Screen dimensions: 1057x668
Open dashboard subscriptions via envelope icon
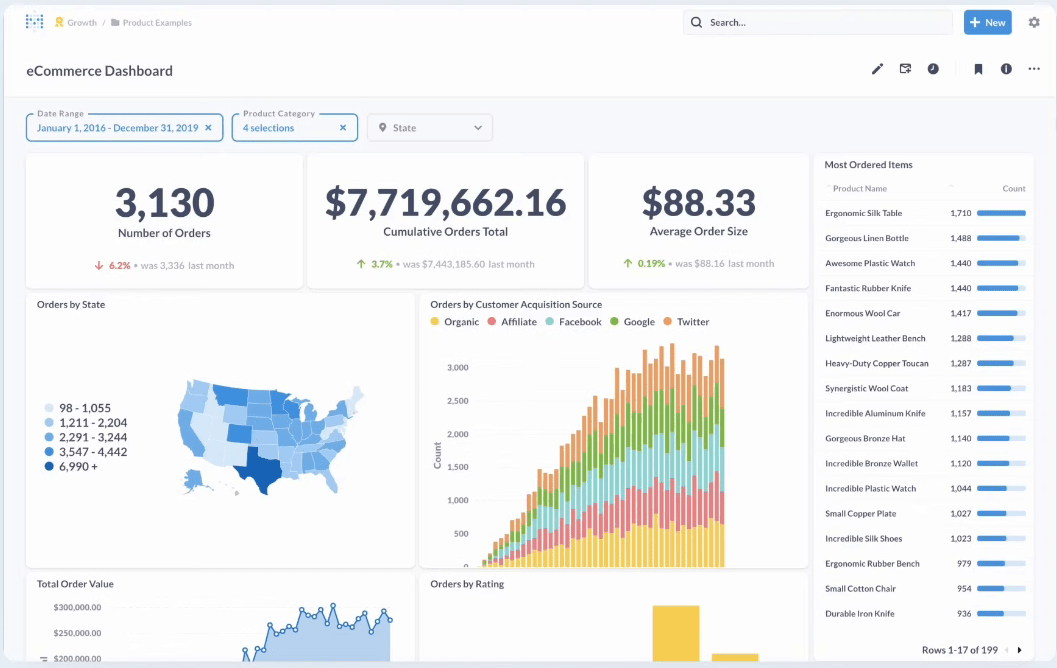pos(905,69)
